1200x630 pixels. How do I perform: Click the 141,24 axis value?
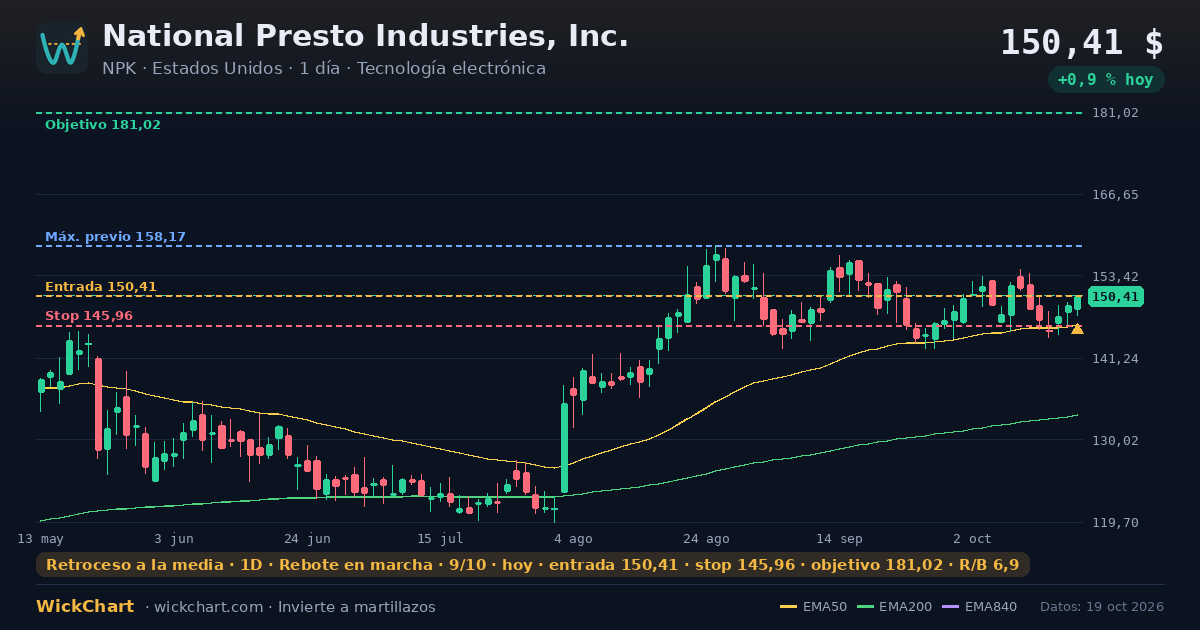[1117, 359]
